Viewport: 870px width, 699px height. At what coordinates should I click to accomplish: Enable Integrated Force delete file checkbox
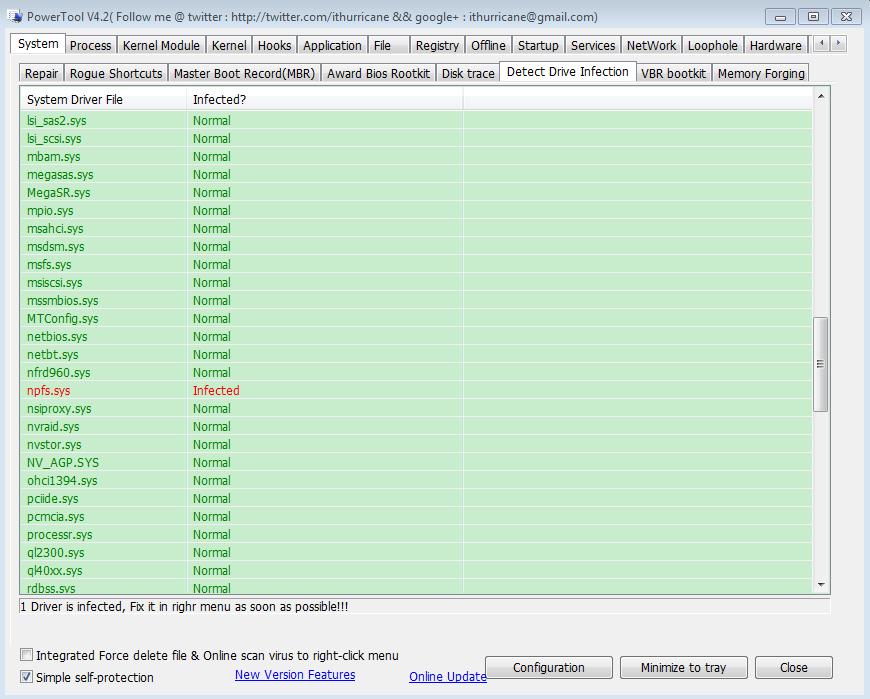click(26, 655)
